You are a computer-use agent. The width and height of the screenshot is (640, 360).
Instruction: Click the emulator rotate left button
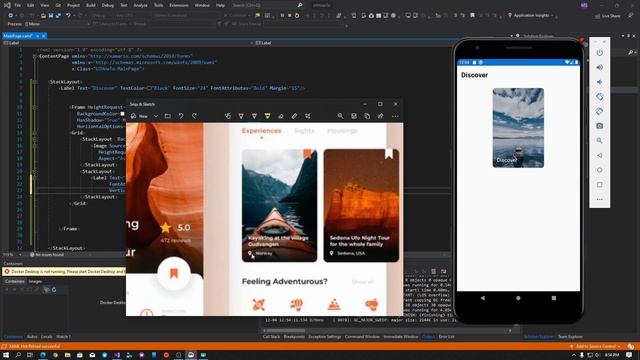coord(600,97)
